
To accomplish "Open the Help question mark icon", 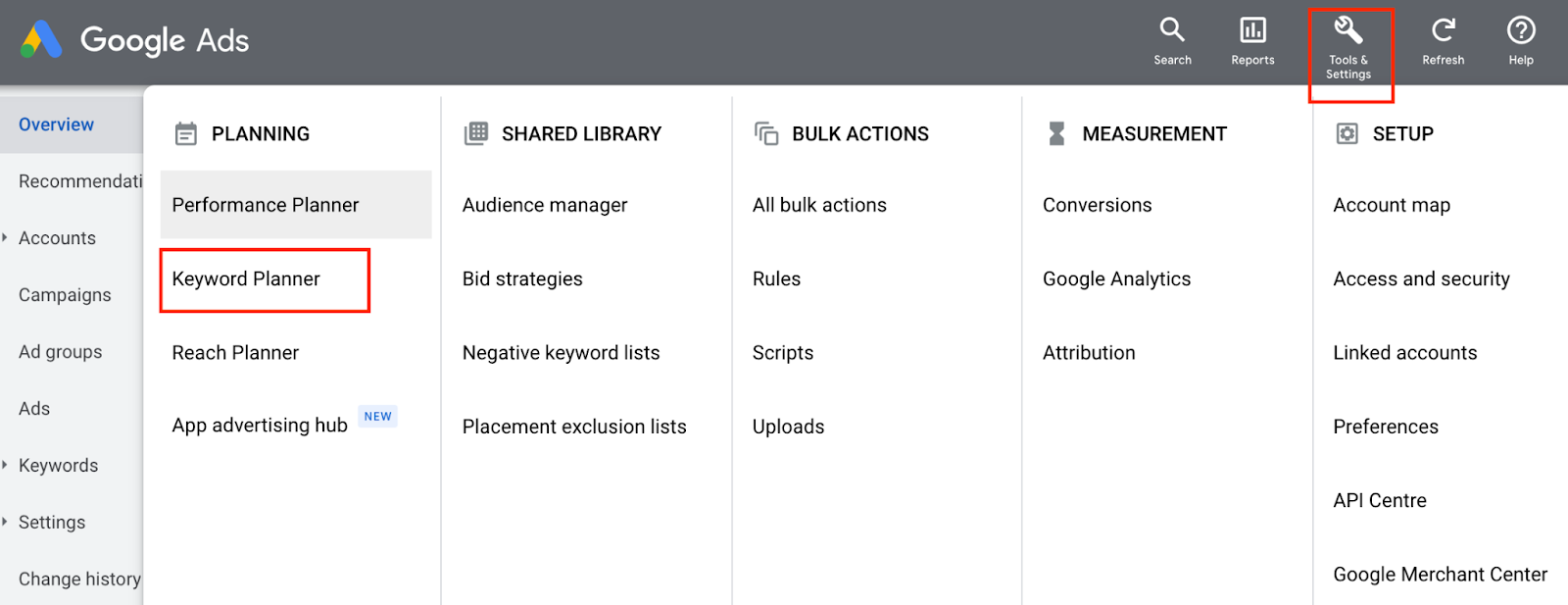I will [x=1521, y=30].
